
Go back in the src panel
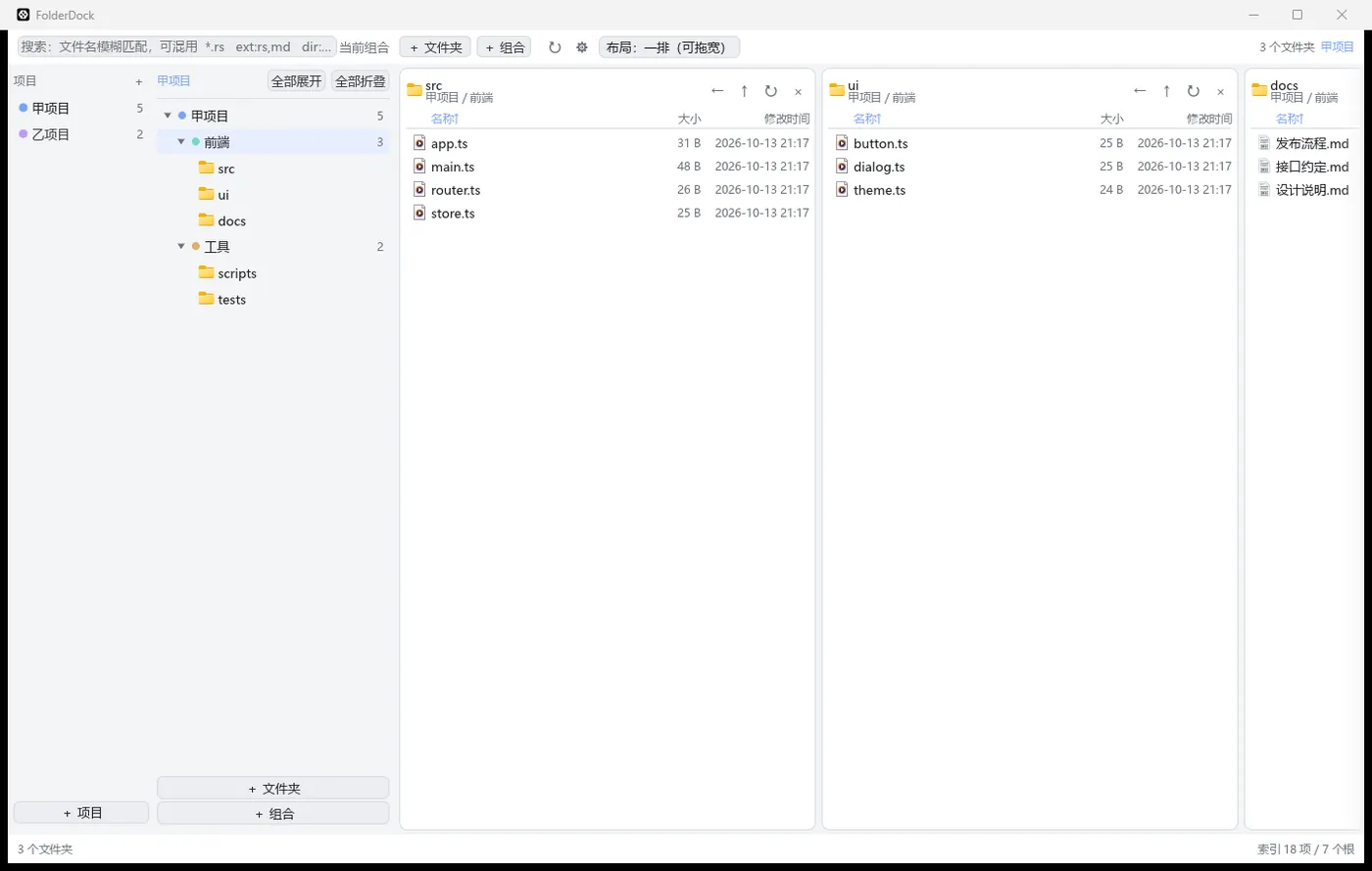pos(717,91)
